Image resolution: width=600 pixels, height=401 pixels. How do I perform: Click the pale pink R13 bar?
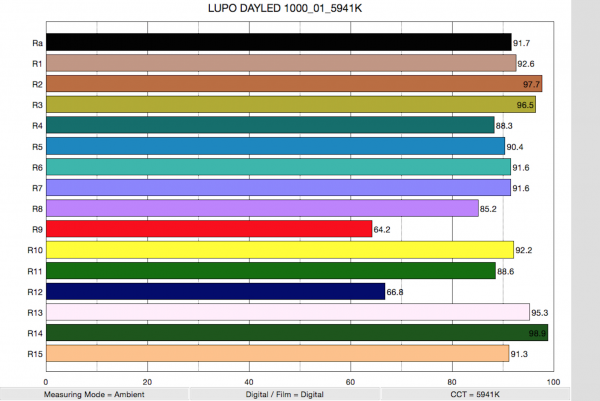pyautogui.click(x=287, y=312)
